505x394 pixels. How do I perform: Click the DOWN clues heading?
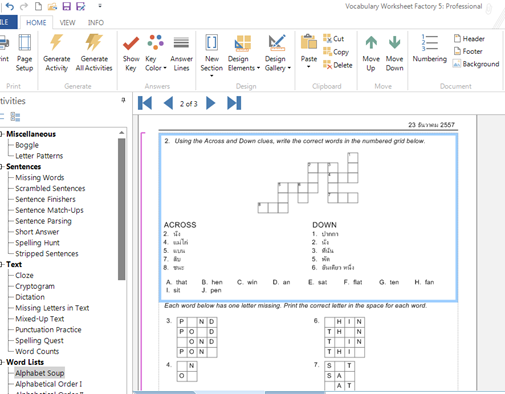coord(324,225)
